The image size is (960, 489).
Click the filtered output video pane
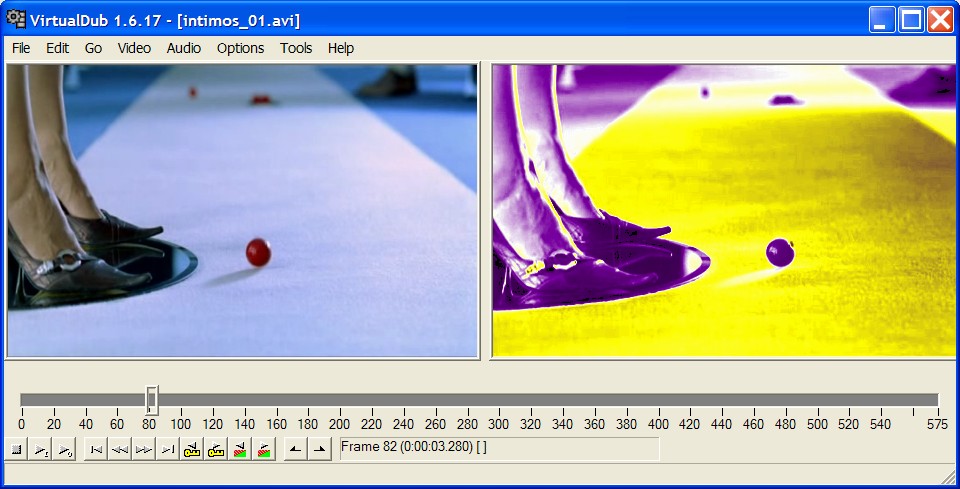[x=724, y=211]
